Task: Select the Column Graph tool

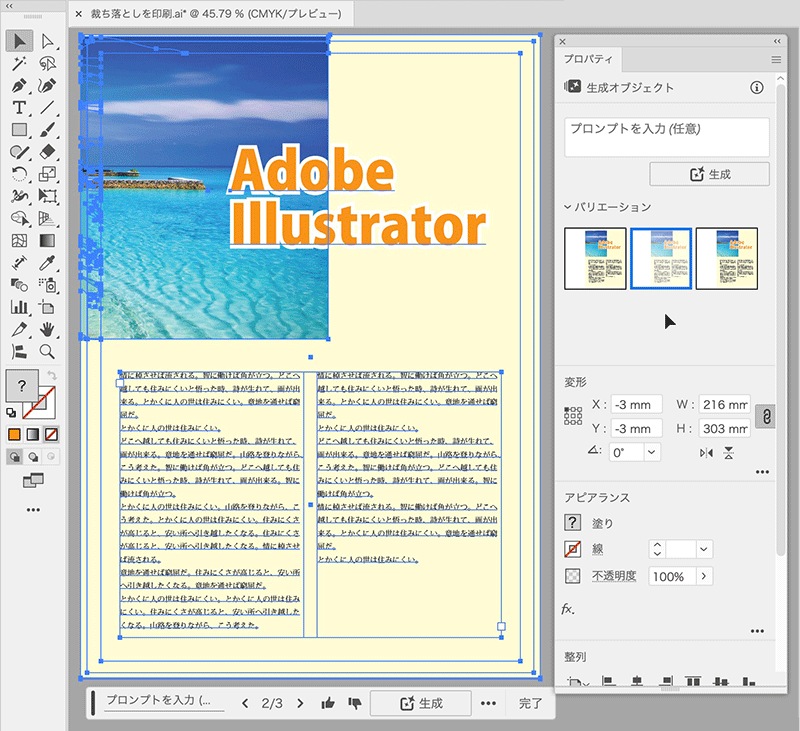Action: 19,307
